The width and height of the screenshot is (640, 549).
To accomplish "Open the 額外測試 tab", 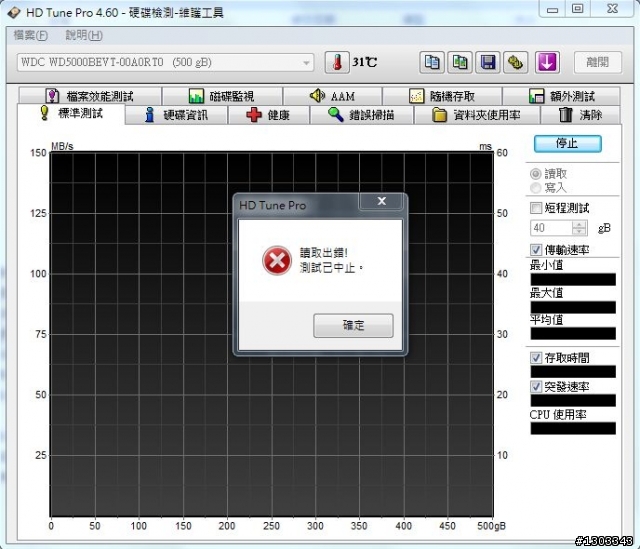I will coord(561,96).
